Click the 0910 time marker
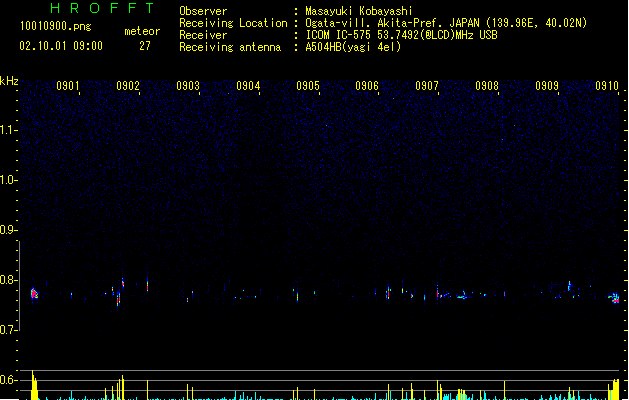 click(607, 86)
